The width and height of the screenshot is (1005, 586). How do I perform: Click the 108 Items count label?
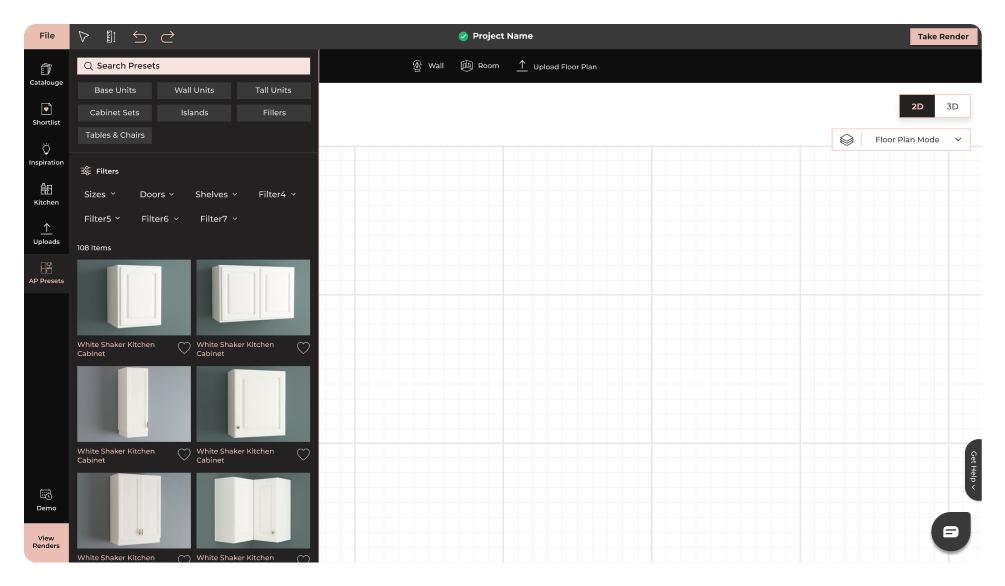94,247
